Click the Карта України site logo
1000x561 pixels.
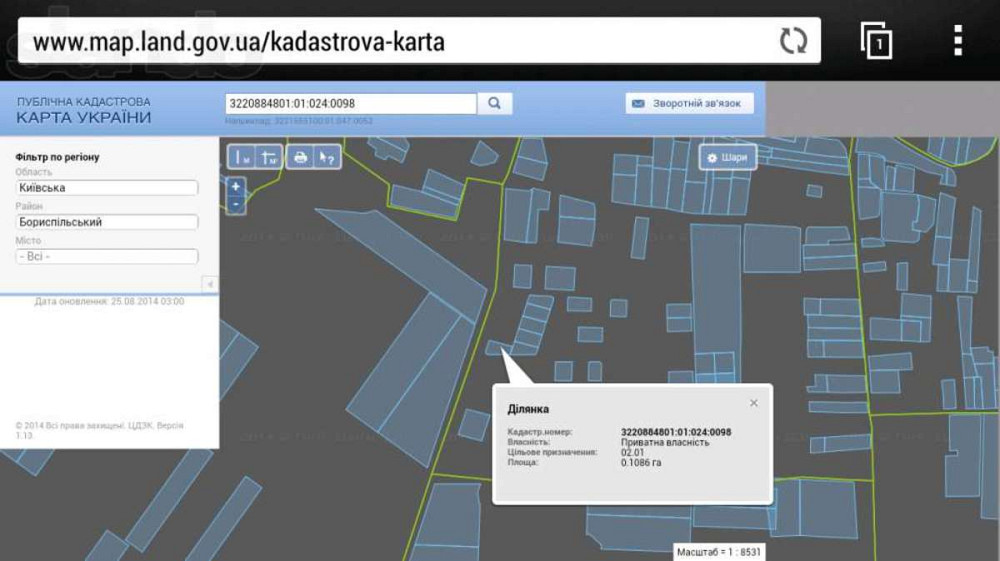pyautogui.click(x=84, y=110)
